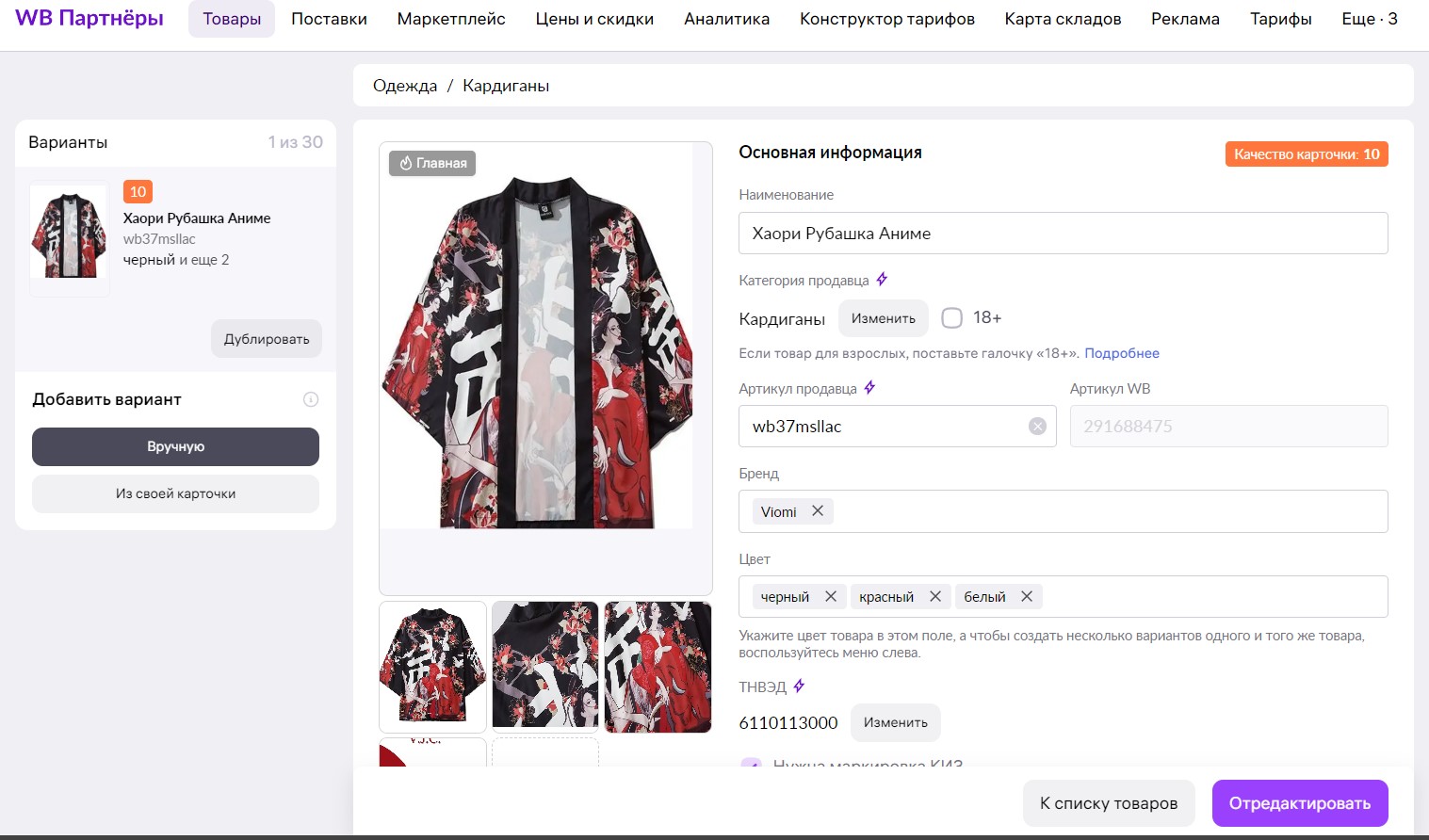Viewport: 1429px width, 840px height.
Task: Click lightning icon next to ТНВЭД
Action: pyautogui.click(x=799, y=687)
